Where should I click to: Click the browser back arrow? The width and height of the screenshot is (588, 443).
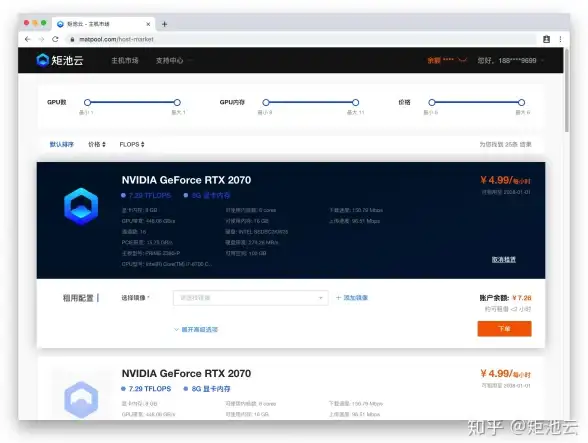28,39
